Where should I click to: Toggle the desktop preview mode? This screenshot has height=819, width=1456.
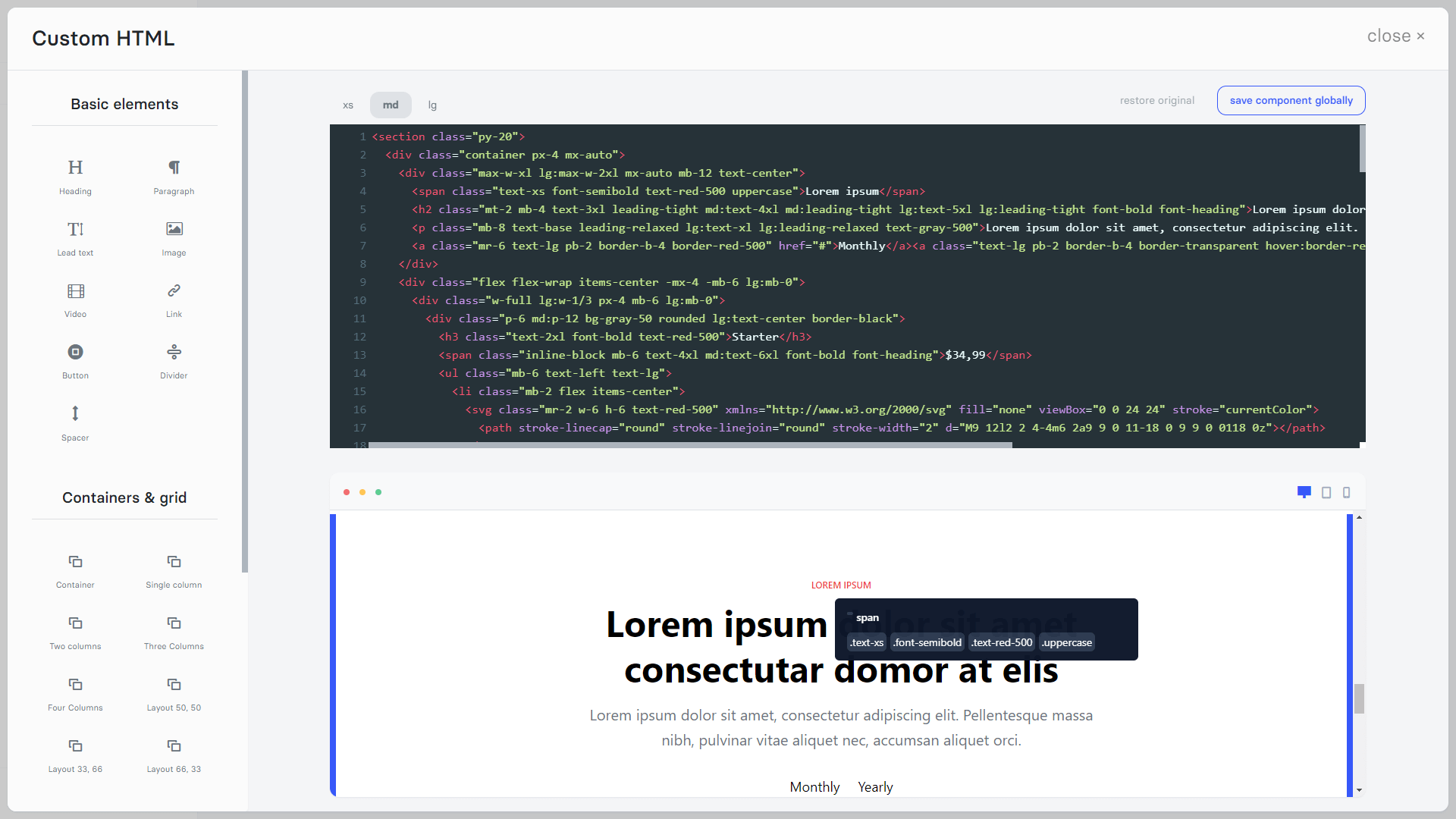tap(1304, 492)
